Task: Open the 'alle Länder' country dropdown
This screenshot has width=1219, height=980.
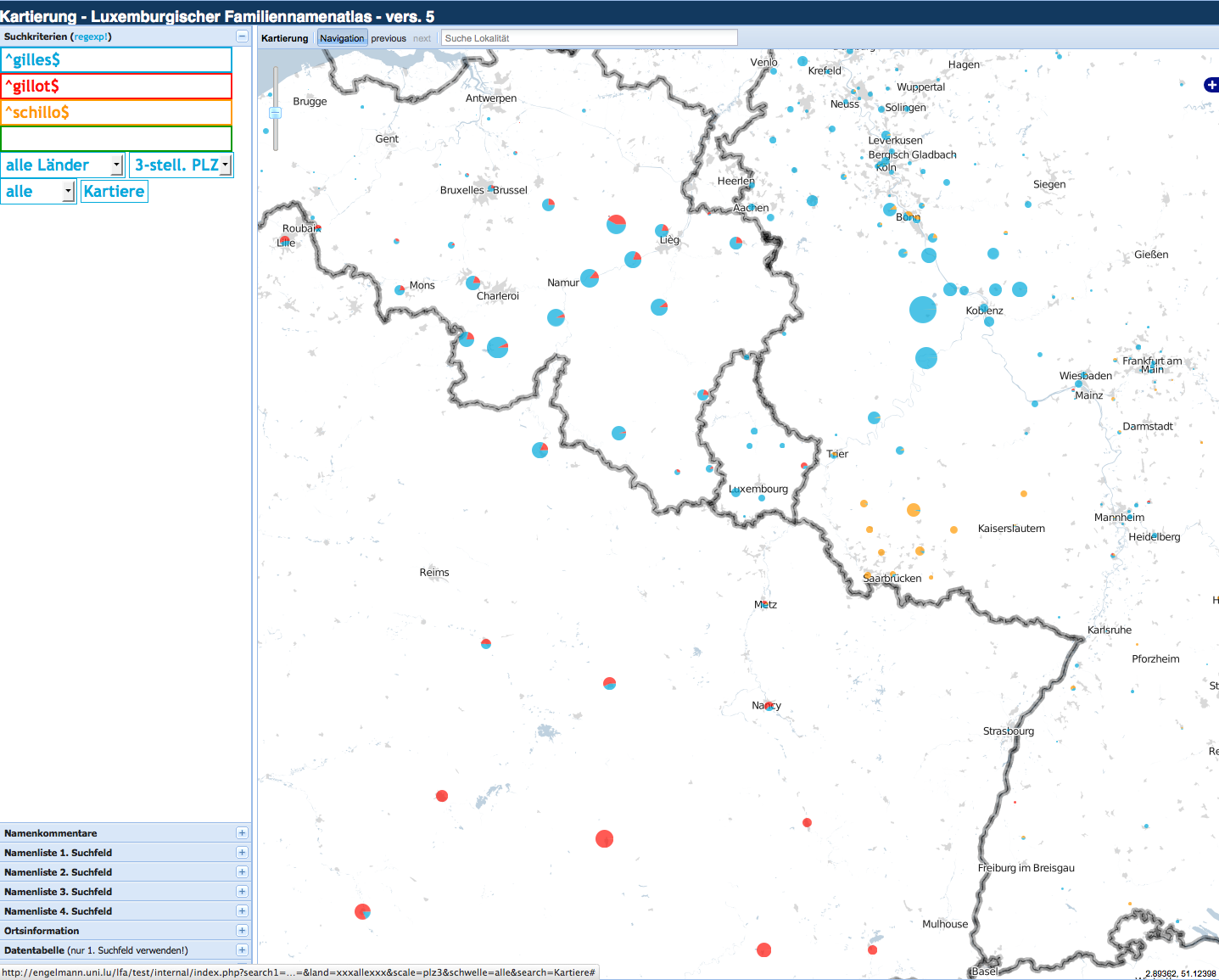Action: 64,165
